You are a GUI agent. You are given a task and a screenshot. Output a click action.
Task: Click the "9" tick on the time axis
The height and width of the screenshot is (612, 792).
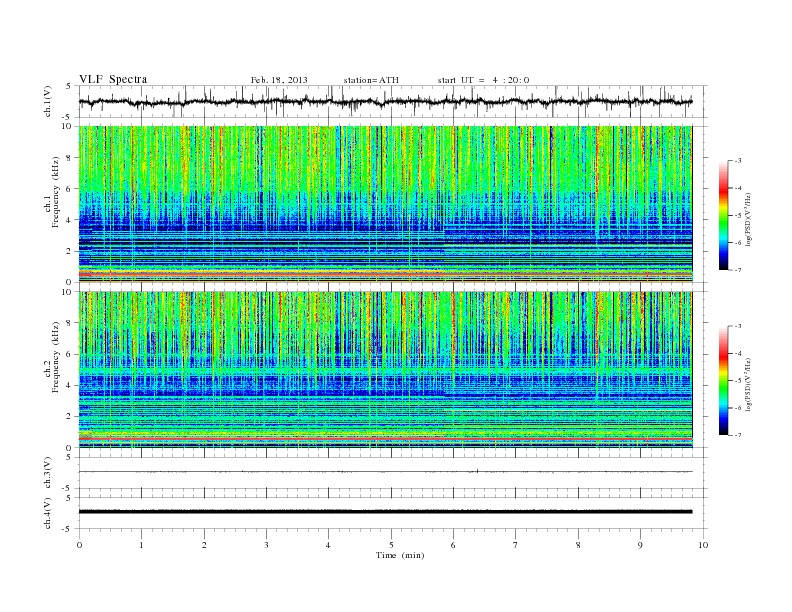640,545
